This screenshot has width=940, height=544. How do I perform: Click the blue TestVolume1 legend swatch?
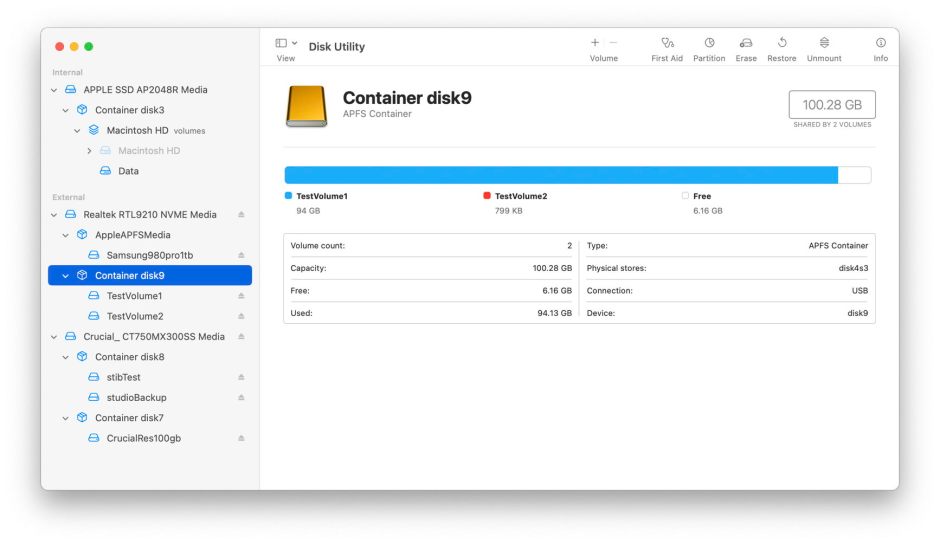point(289,196)
